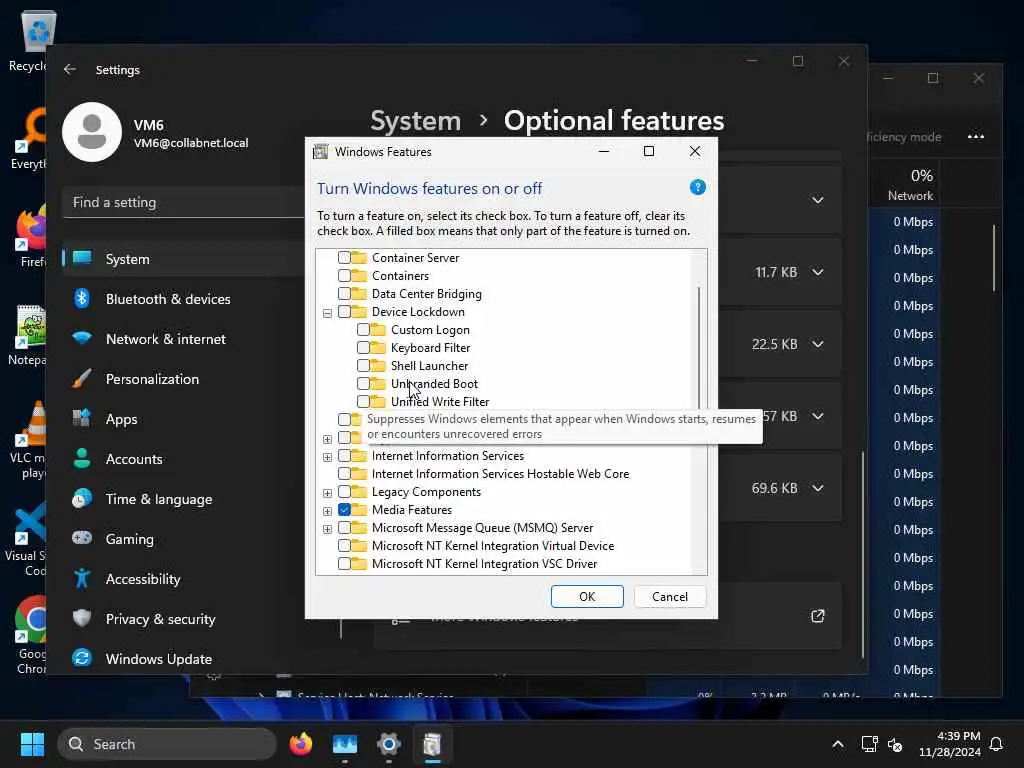The image size is (1024, 768).
Task: Expand the Settings row showing 69.6 KB
Action: (x=818, y=488)
